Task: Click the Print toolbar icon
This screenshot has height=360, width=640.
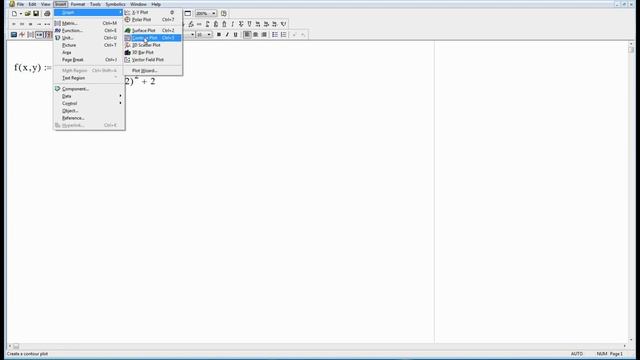Action: pos(47,13)
